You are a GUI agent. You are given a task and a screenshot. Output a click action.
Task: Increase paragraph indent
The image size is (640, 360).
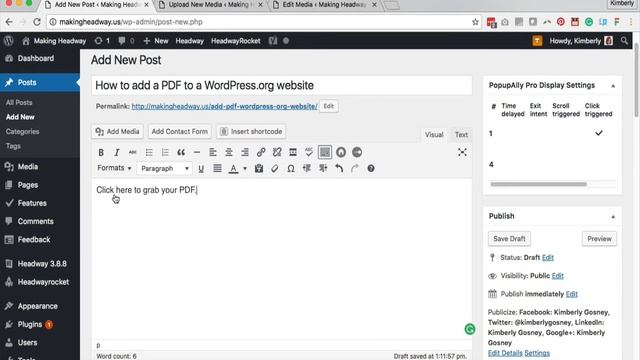click(x=323, y=169)
